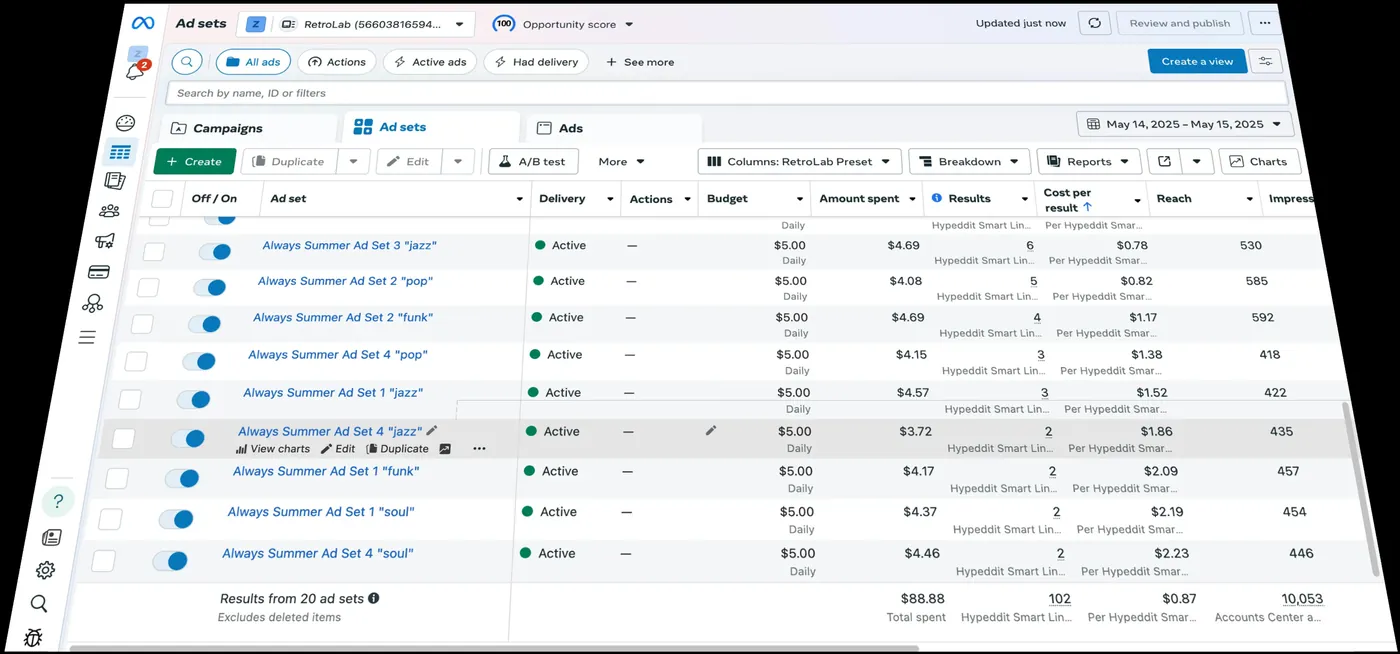Image resolution: width=1400 pixels, height=654 pixels.
Task: Click the green Create button
Action: coord(195,161)
